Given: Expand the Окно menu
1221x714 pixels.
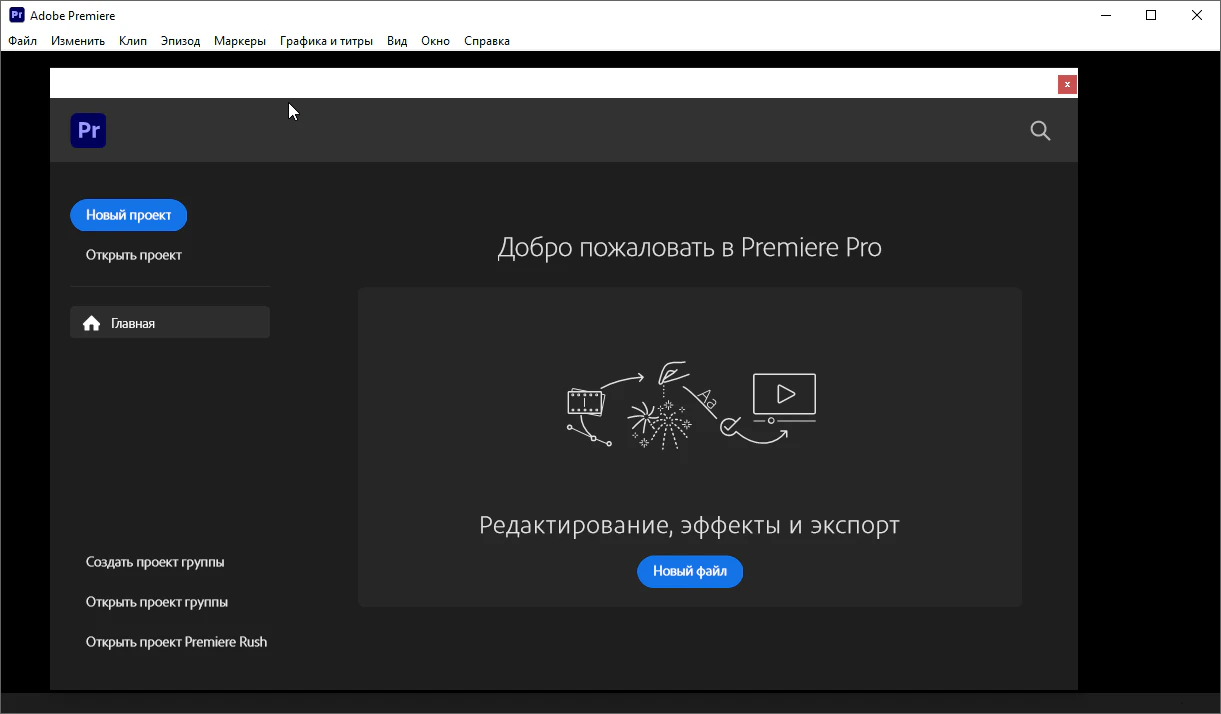Looking at the screenshot, I should 435,41.
